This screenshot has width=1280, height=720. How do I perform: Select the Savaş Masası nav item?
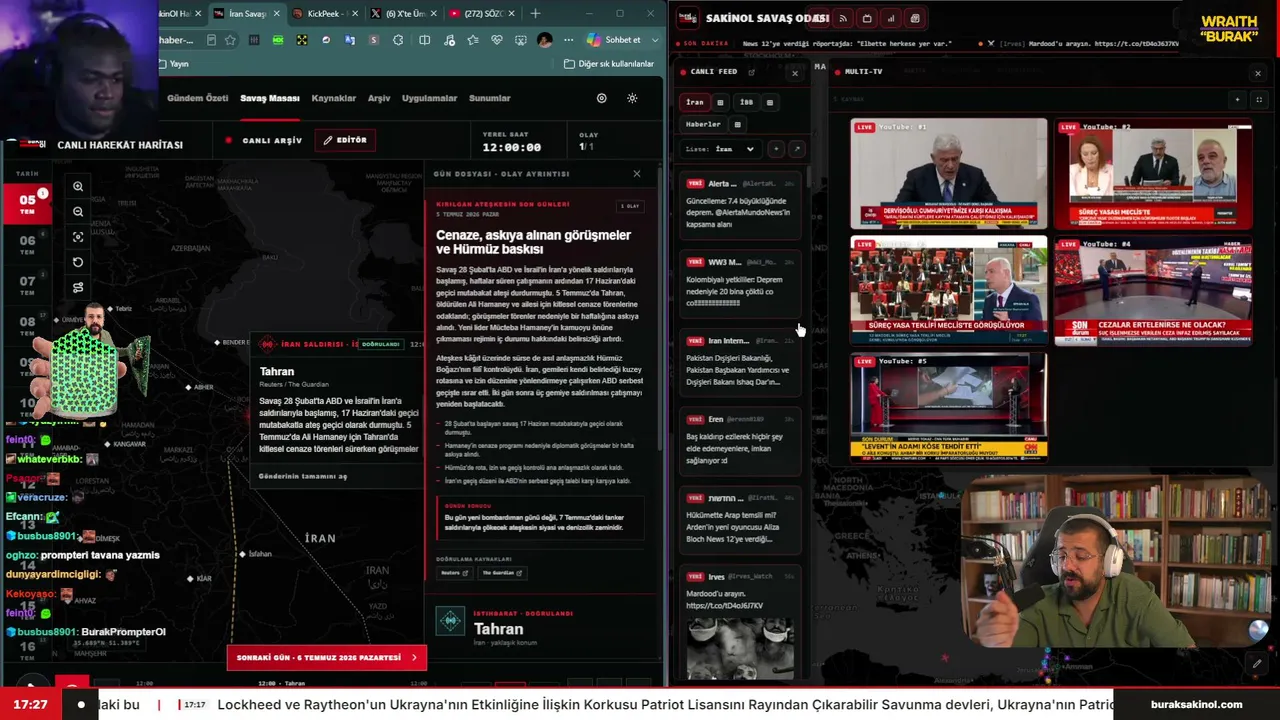[270, 98]
